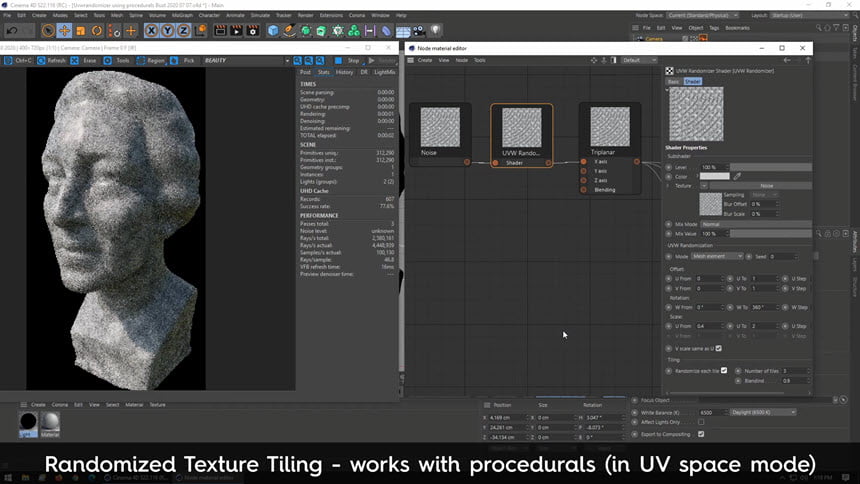Click the Color swatch
This screenshot has height=484, width=860.
(714, 176)
